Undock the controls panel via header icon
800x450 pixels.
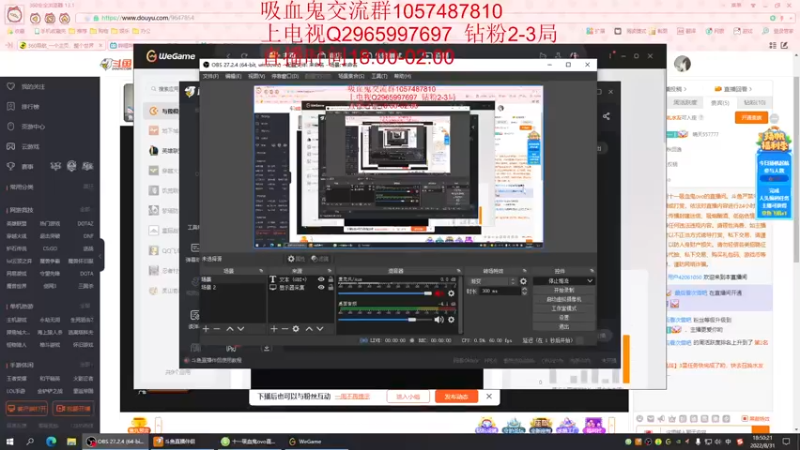(x=591, y=271)
